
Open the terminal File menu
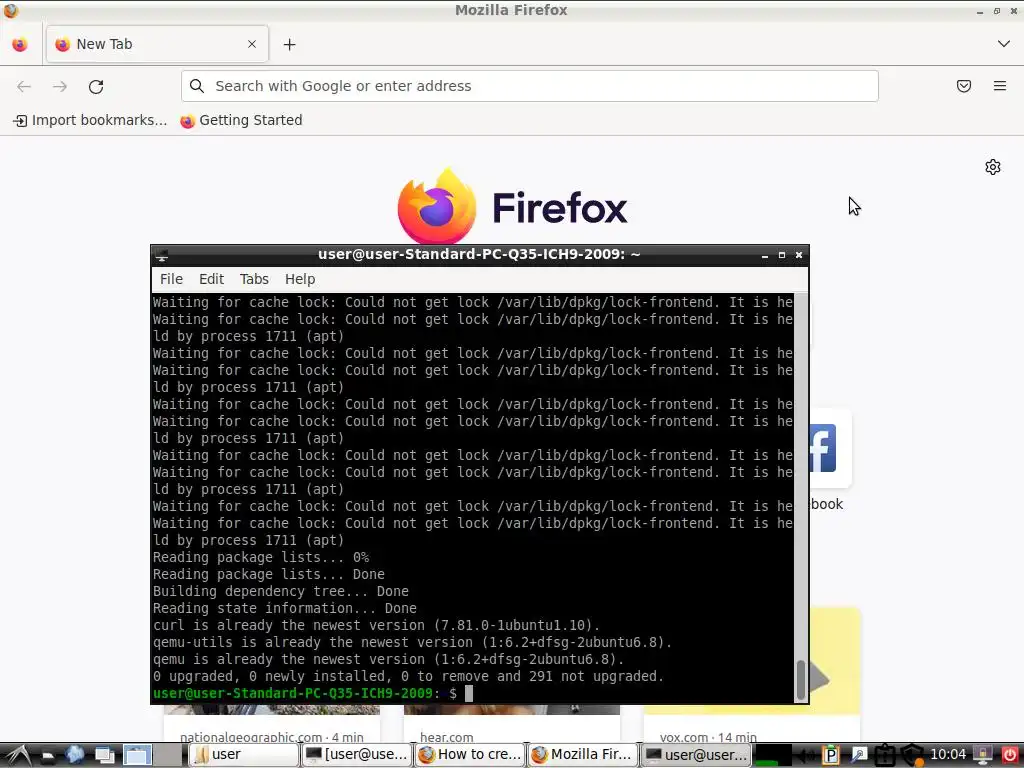coord(171,279)
